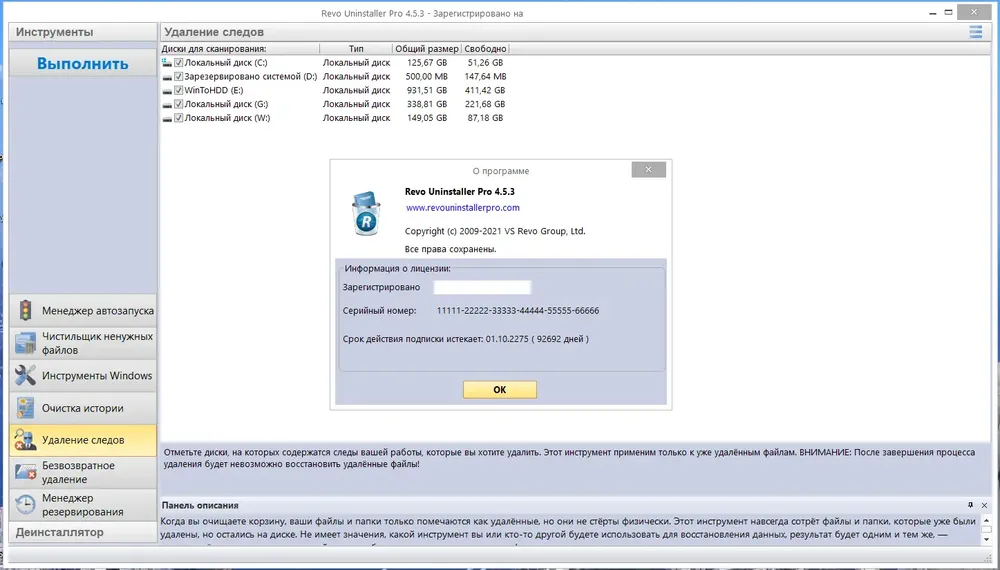Screen dimensions: 1000x570
Task: Uncheck the Локальный диск (W:) checkbox
Action: [179, 118]
